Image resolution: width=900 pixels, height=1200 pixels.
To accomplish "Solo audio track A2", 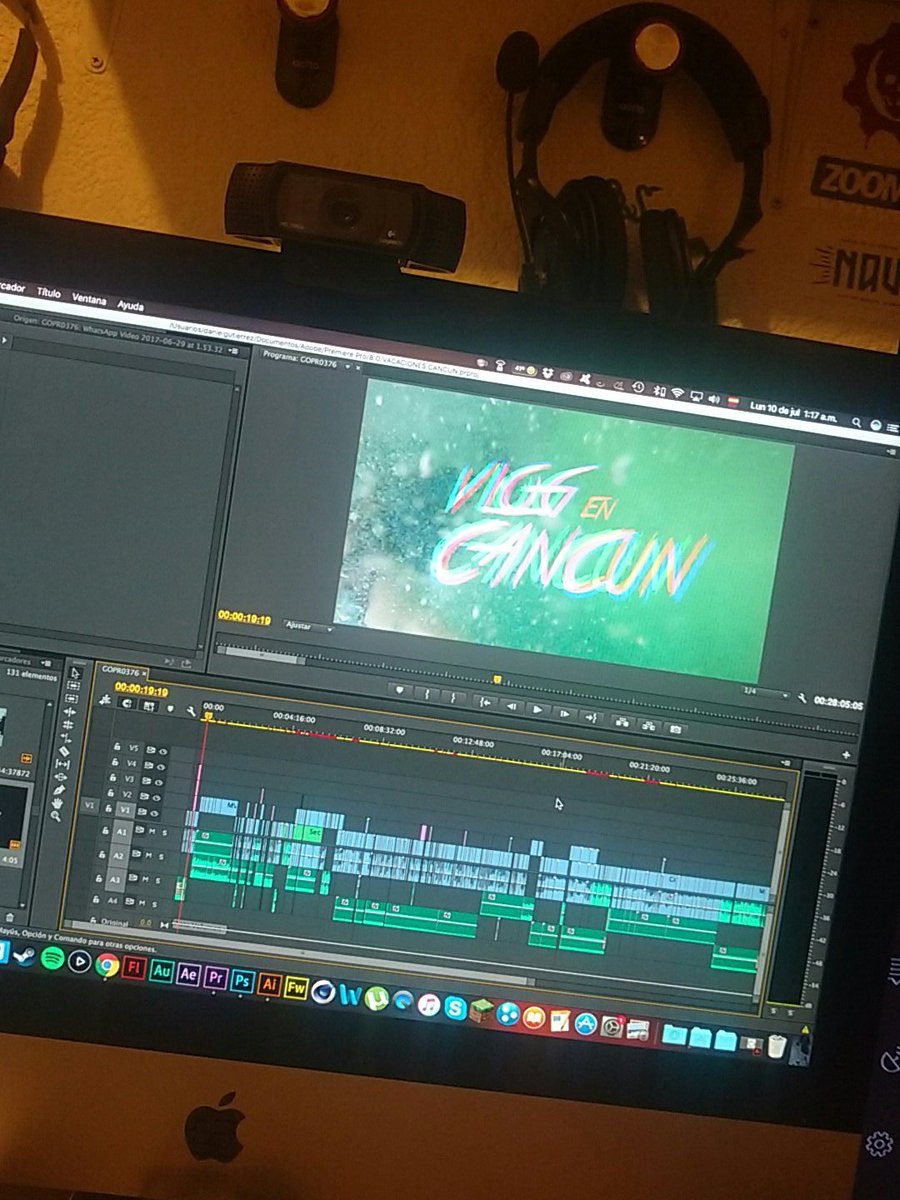I will [x=161, y=857].
